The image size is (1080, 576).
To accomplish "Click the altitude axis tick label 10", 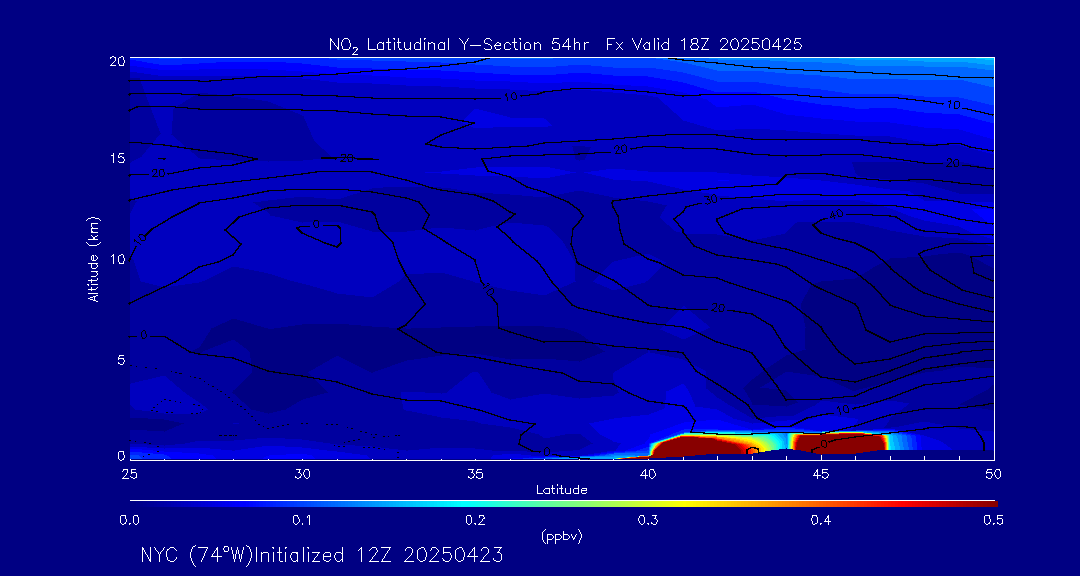I will coord(117,258).
